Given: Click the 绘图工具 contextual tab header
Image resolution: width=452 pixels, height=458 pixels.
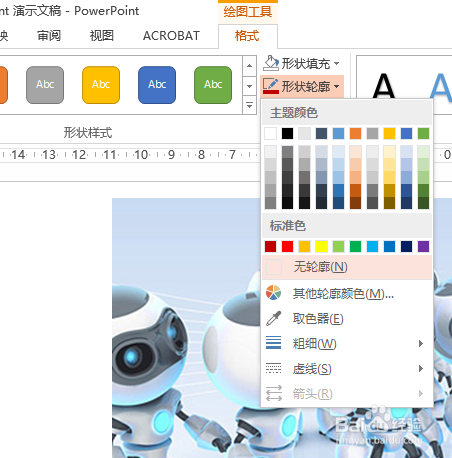Looking at the screenshot, I should (248, 12).
